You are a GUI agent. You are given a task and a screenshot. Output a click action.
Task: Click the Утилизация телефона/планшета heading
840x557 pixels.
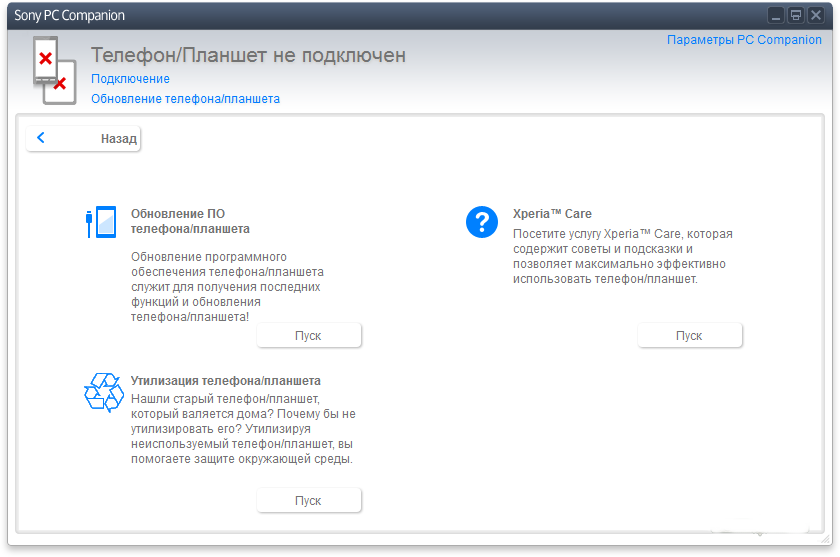(226, 381)
